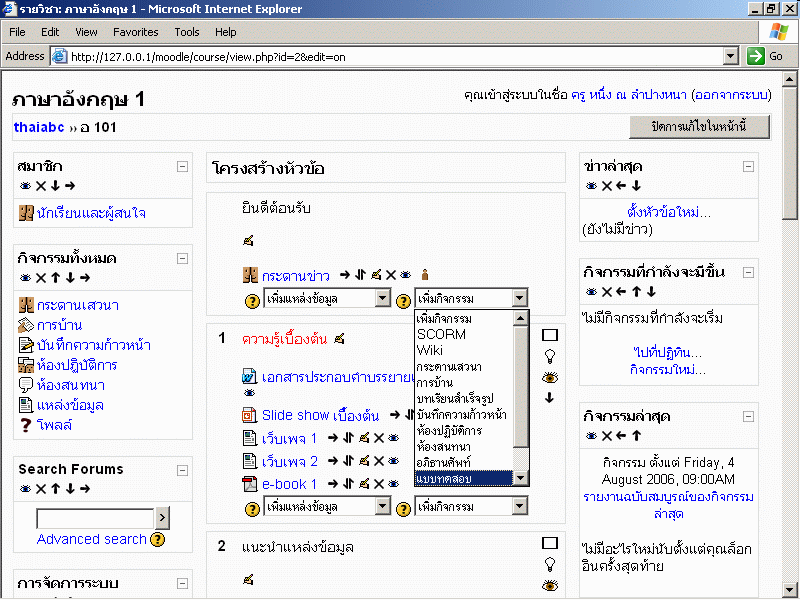
Task: Delete the เว็บเพจ 1 resource
Action: point(379,438)
